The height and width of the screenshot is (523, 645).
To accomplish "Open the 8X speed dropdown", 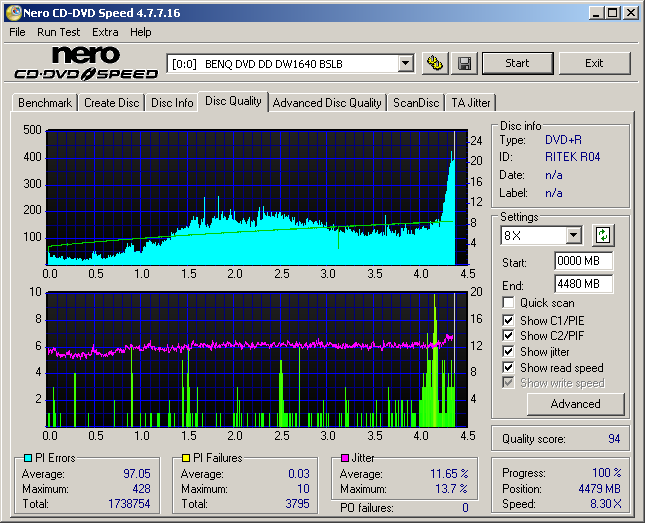I will pyautogui.click(x=573, y=236).
